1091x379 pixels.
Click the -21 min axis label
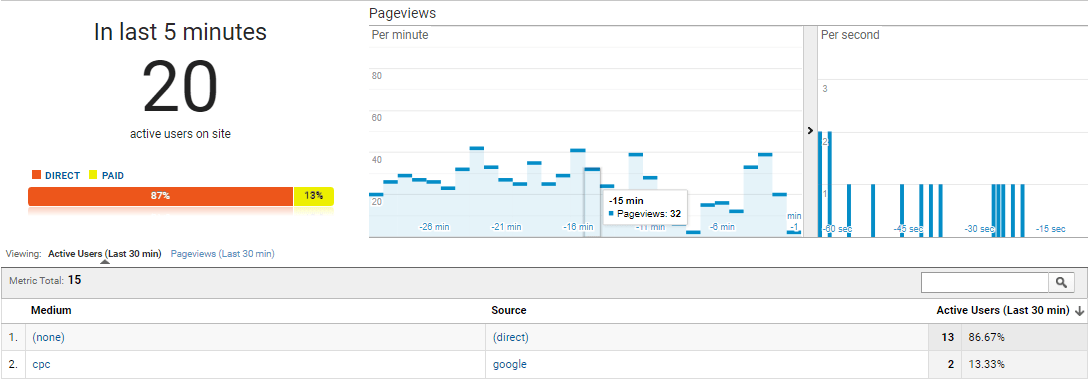506,227
